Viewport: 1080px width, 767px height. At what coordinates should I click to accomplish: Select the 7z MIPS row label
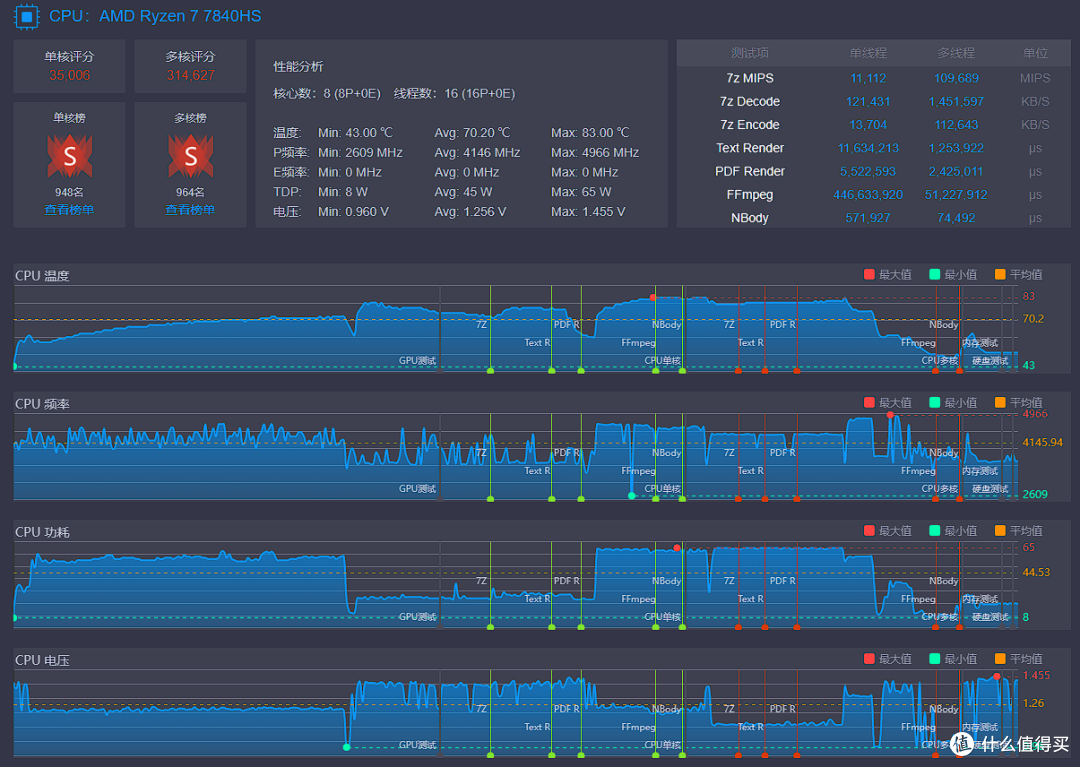[749, 78]
